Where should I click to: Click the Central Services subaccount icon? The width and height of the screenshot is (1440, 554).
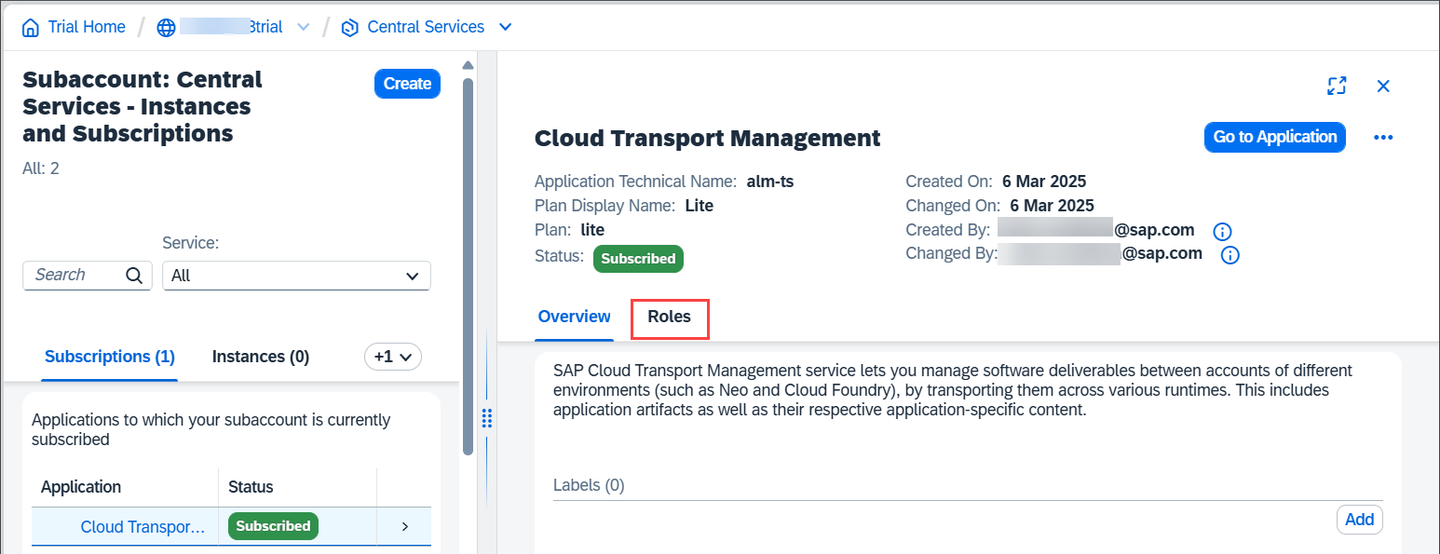[349, 28]
